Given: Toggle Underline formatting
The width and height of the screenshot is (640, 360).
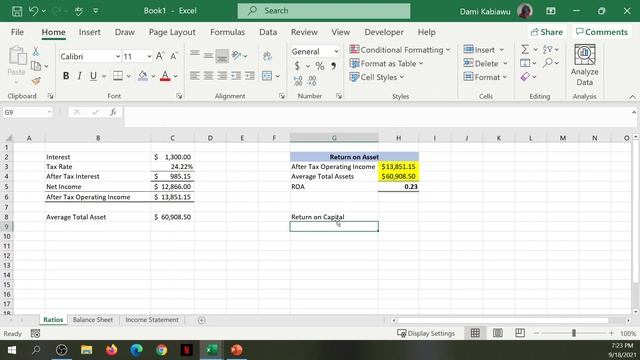Looking at the screenshot, I should 93,76.
